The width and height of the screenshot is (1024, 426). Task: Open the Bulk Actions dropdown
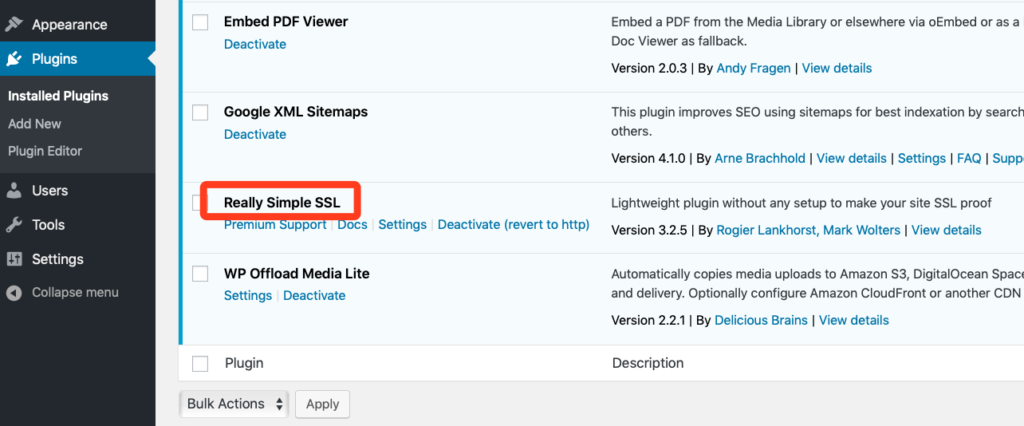[x=234, y=404]
